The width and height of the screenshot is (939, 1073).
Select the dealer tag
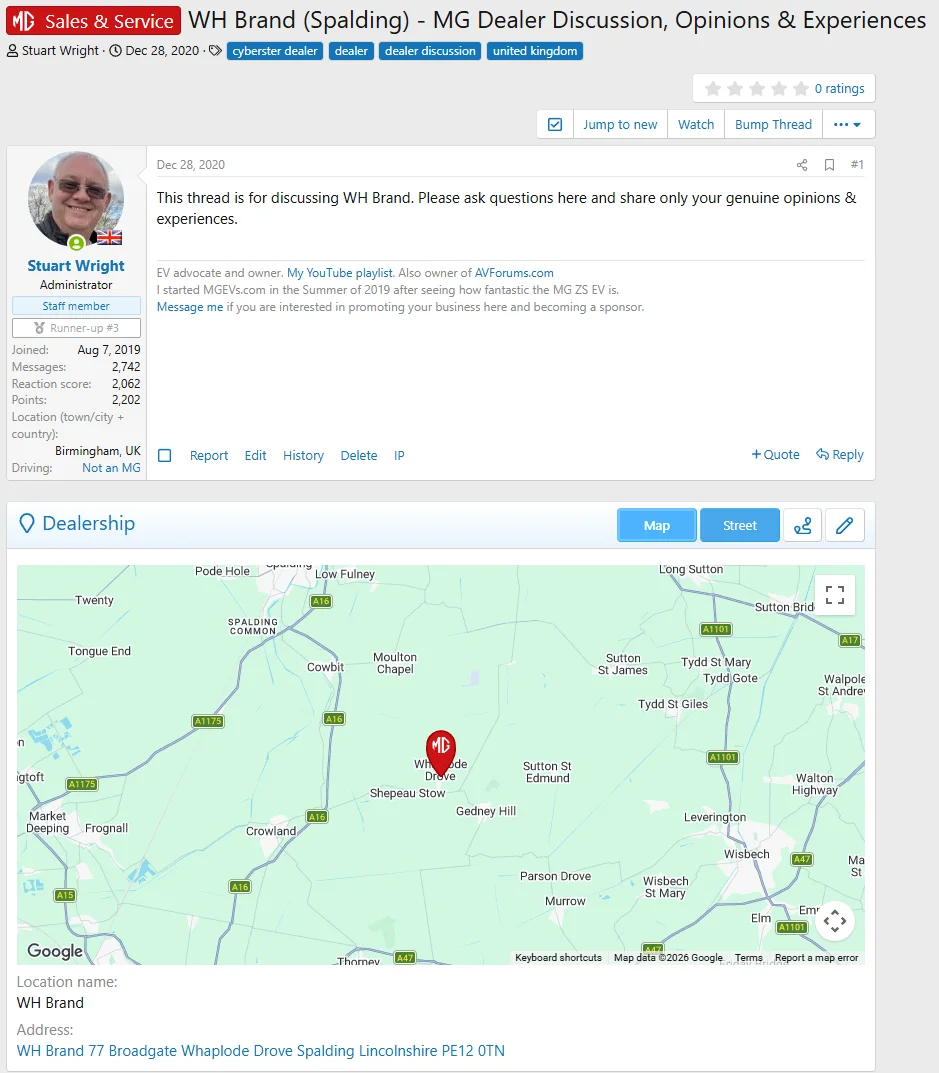point(351,51)
